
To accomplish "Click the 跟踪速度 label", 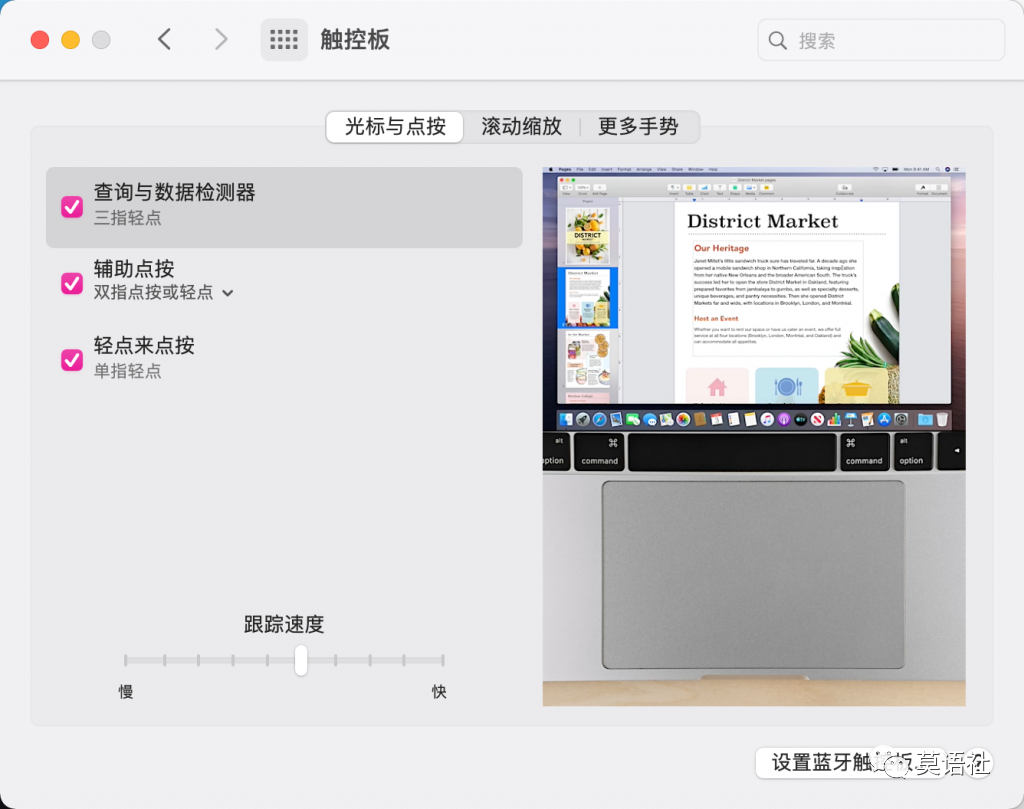I will pos(284,624).
